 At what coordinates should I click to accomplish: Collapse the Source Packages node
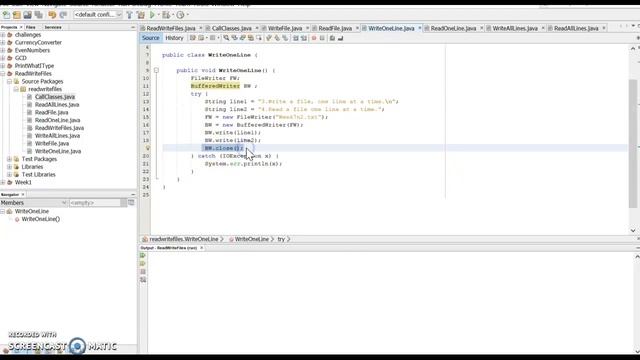click(x=9, y=82)
